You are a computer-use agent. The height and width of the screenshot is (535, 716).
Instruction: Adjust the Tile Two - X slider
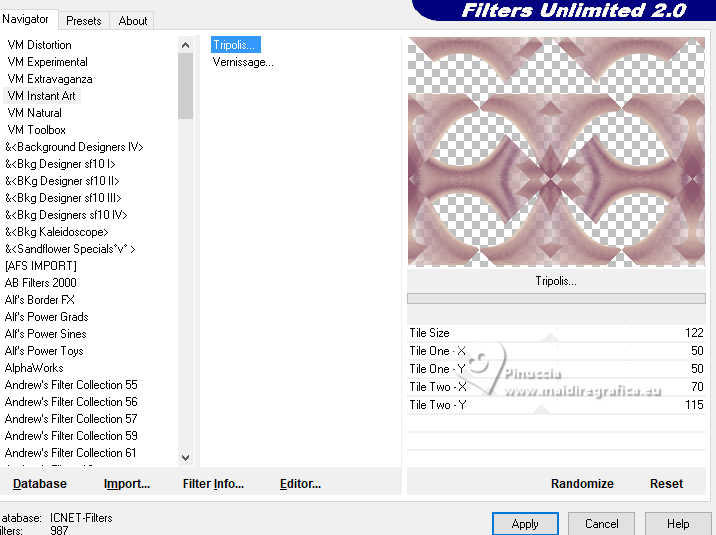point(556,387)
